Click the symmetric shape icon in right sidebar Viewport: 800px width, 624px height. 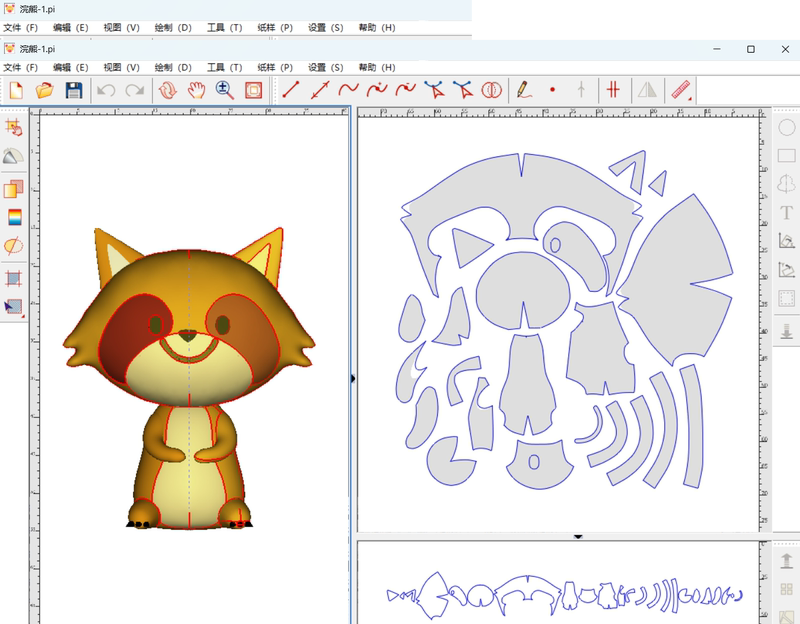787,184
